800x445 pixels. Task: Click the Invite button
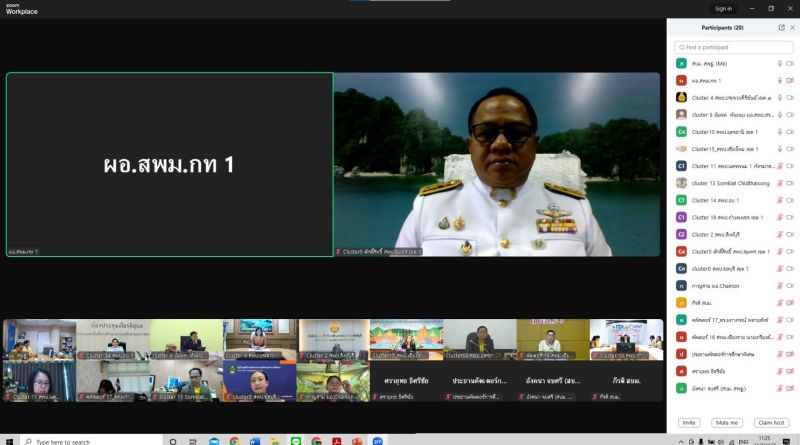[689, 423]
